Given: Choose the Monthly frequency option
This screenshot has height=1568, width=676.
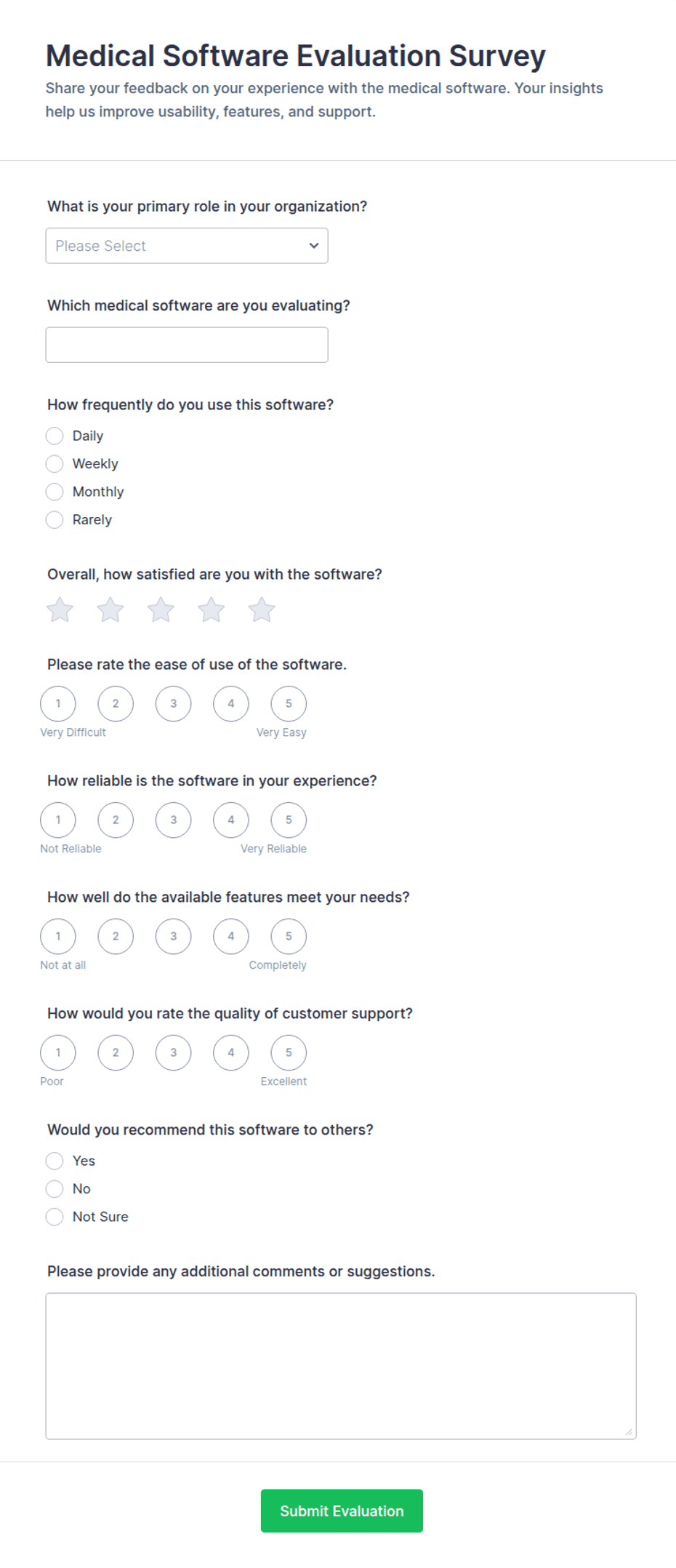Looking at the screenshot, I should [x=55, y=492].
